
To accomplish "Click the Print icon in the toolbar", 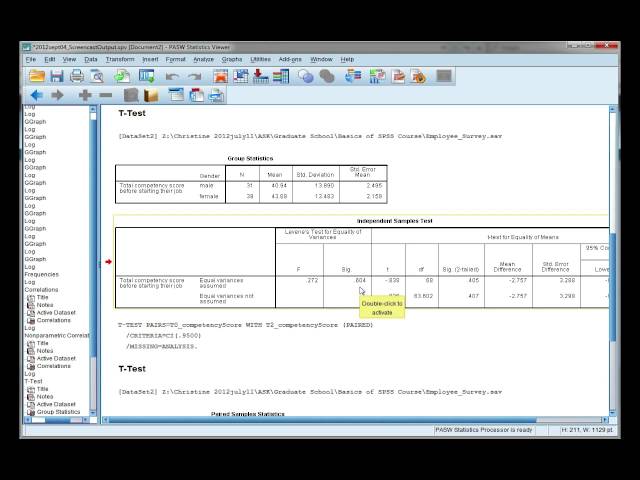I will 77,76.
